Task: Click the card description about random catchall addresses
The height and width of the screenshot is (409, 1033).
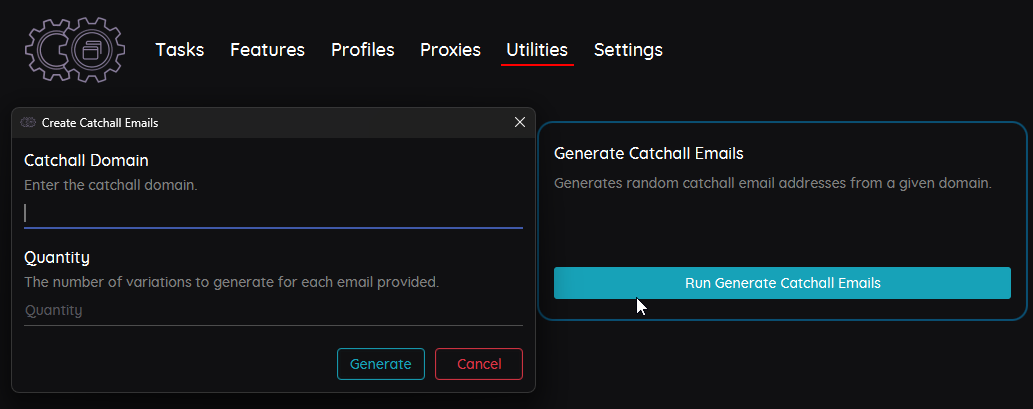Action: [773, 183]
